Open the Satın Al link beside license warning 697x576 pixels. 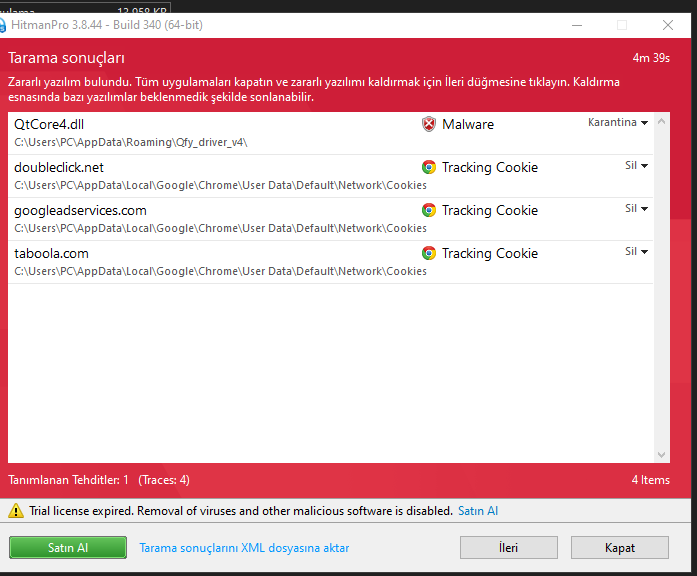point(478,511)
